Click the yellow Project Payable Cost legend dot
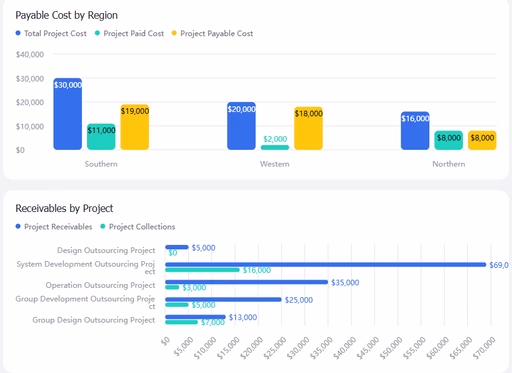The height and width of the screenshot is (373, 512). (x=174, y=33)
